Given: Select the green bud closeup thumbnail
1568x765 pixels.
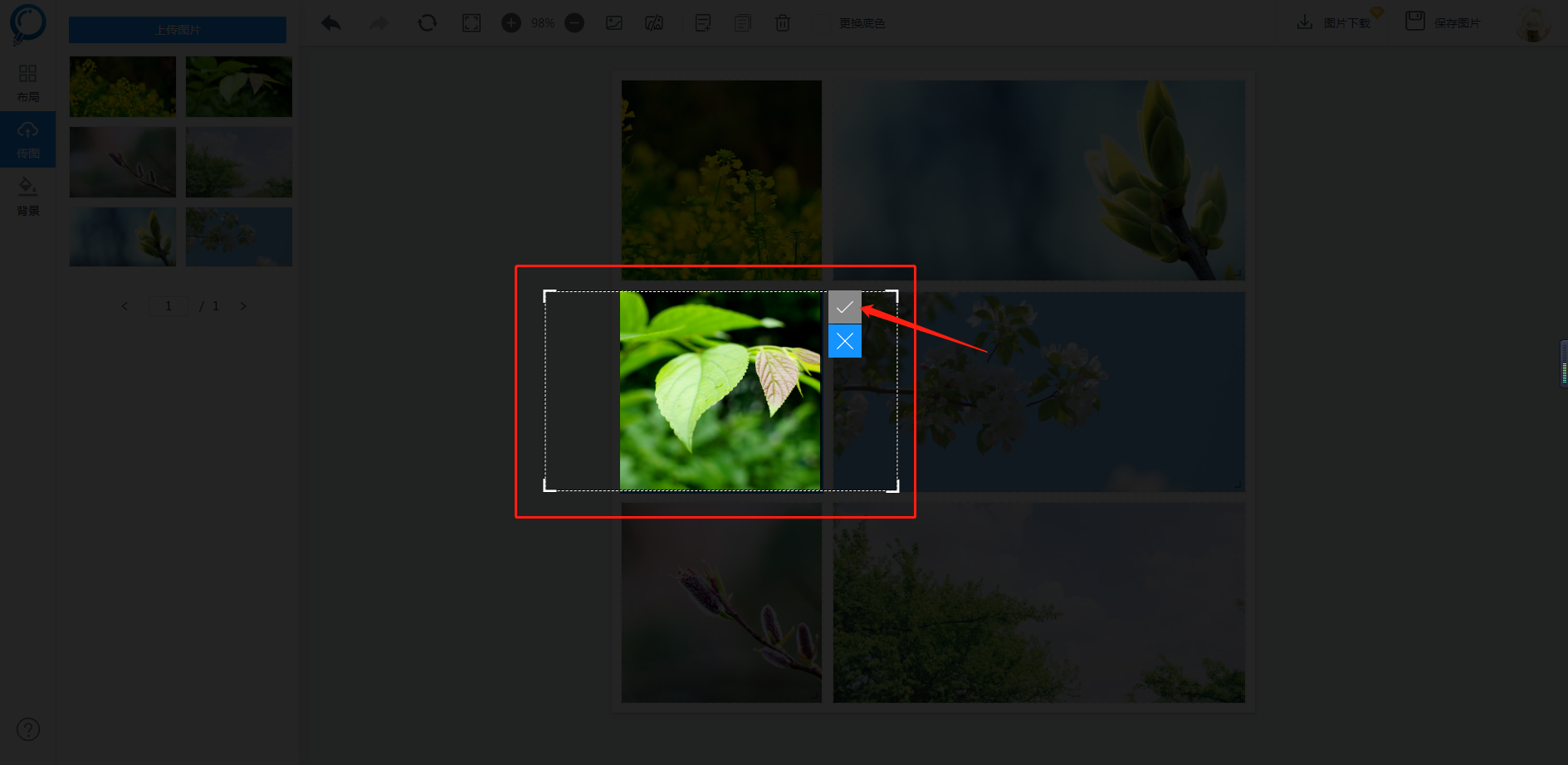Looking at the screenshot, I should click(123, 236).
